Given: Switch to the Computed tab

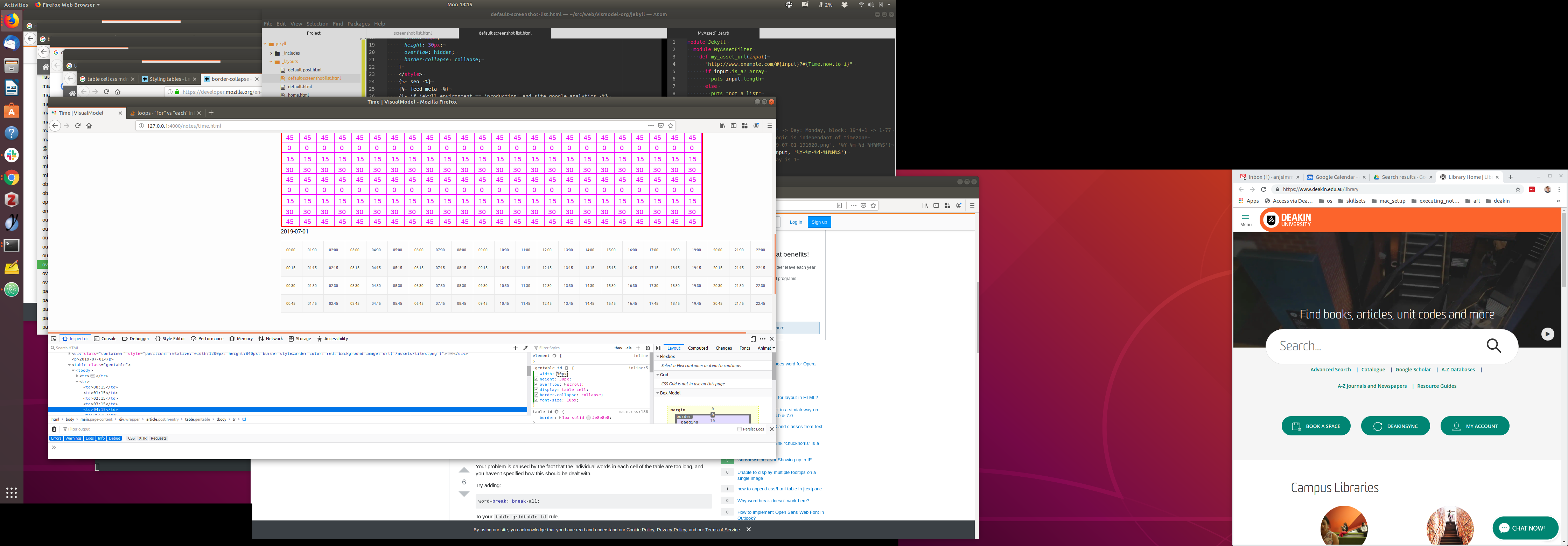Looking at the screenshot, I should [698, 348].
